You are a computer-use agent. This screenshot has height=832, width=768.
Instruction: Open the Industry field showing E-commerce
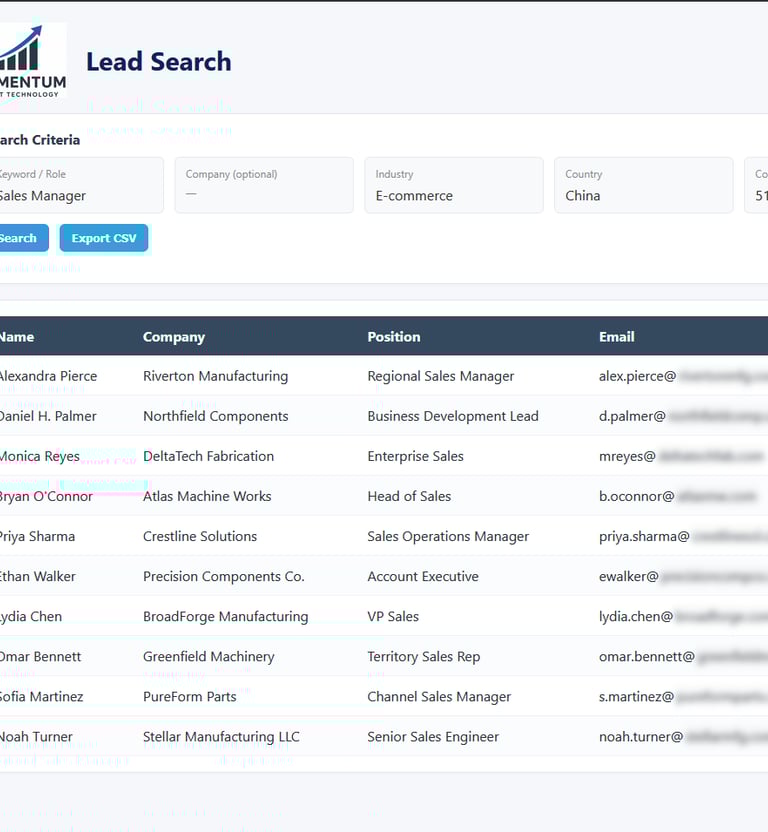[x=454, y=185]
